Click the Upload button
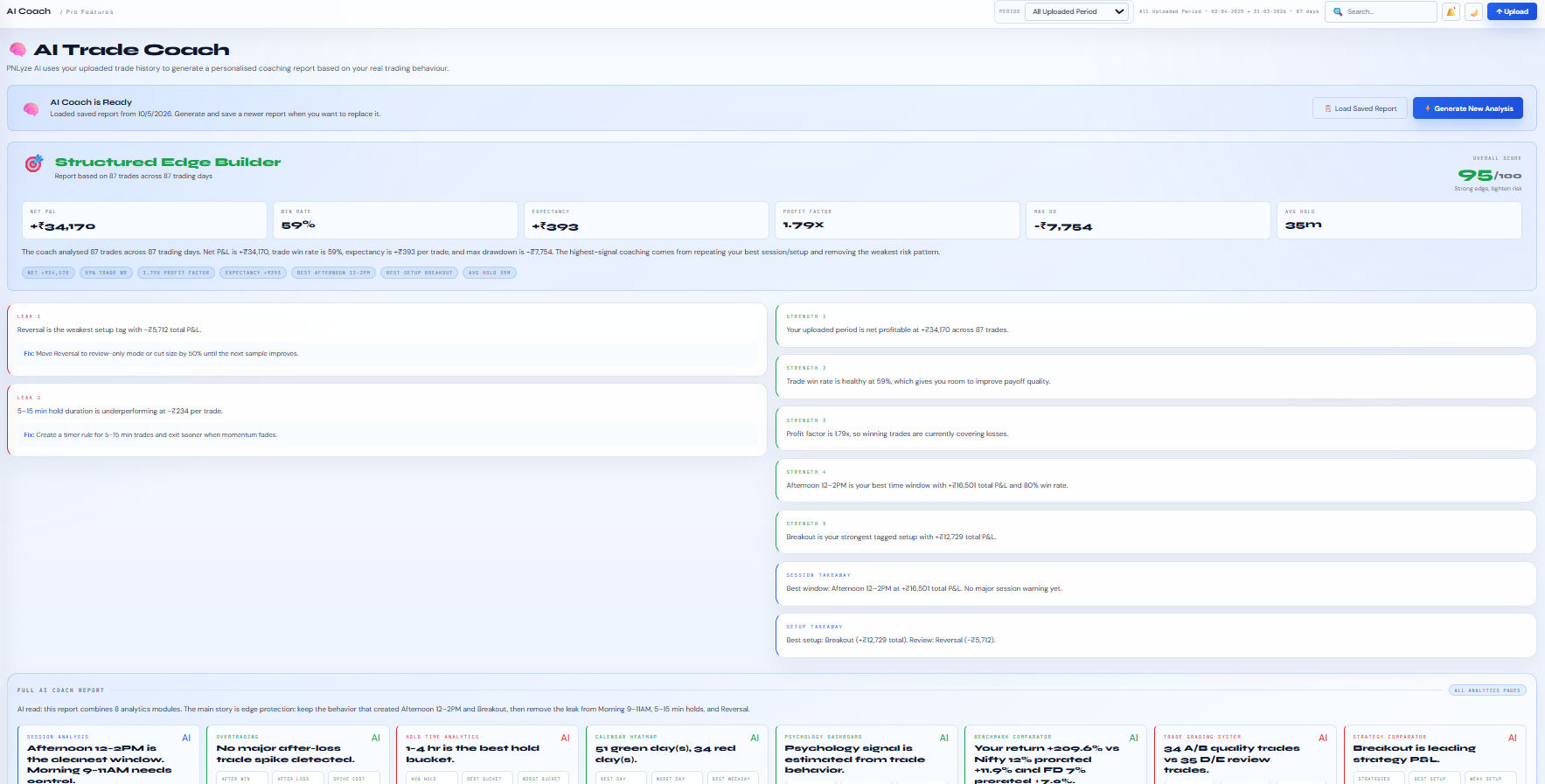This screenshot has height=784, width=1545. coord(1512,11)
